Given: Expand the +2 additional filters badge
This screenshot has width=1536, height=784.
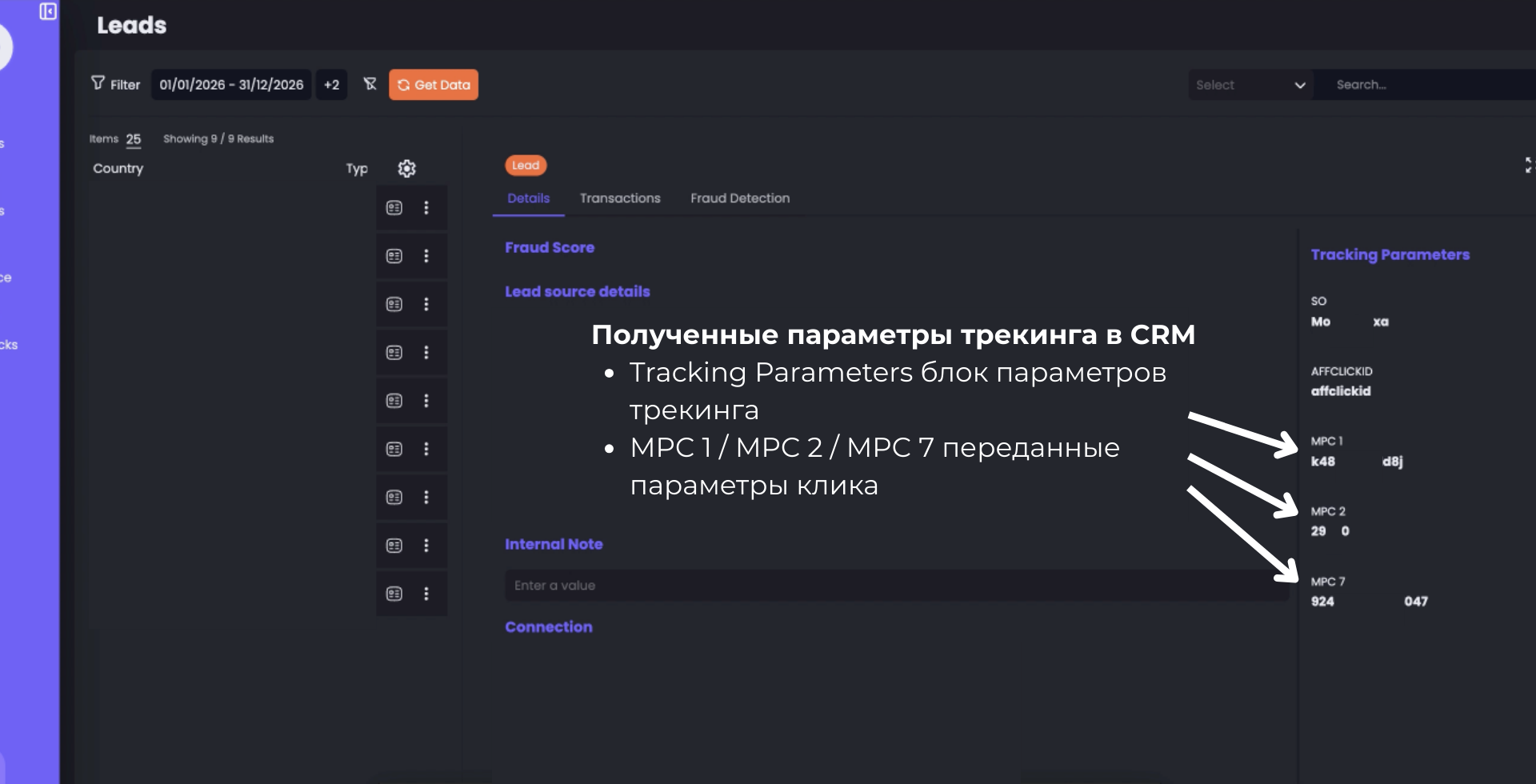Looking at the screenshot, I should click(x=331, y=84).
